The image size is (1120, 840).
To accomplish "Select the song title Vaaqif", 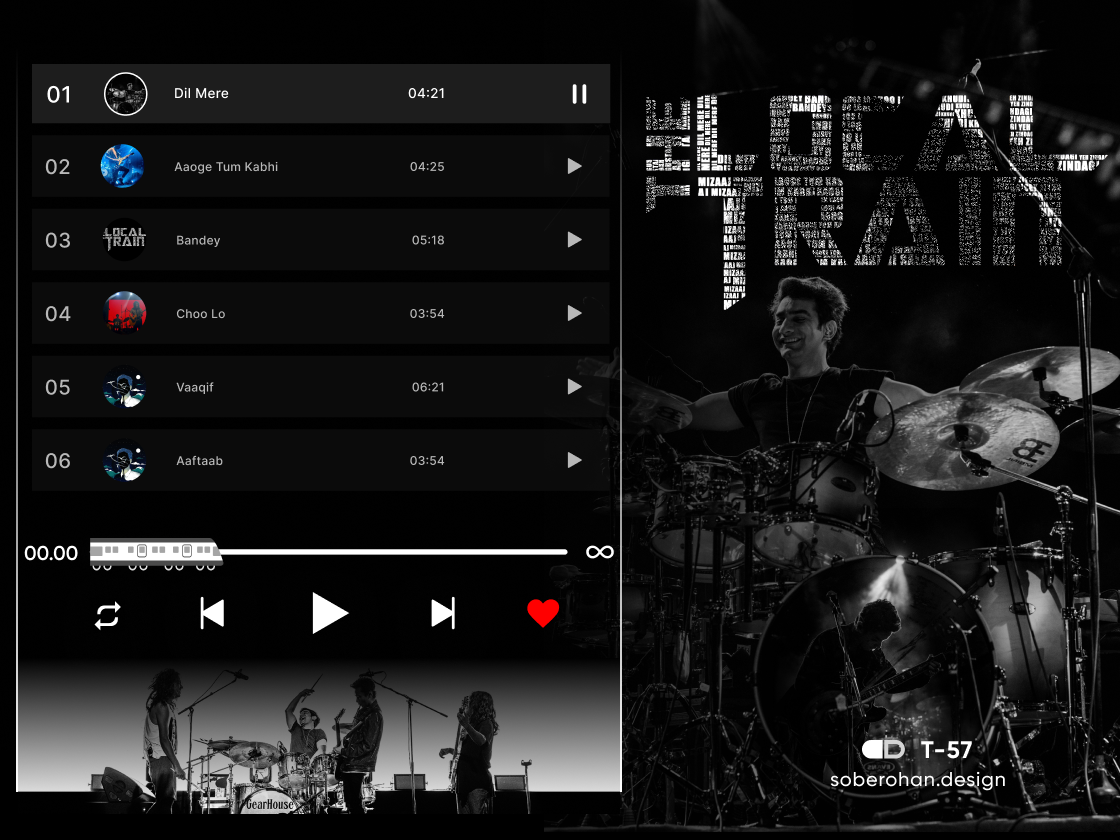I will click(x=195, y=387).
